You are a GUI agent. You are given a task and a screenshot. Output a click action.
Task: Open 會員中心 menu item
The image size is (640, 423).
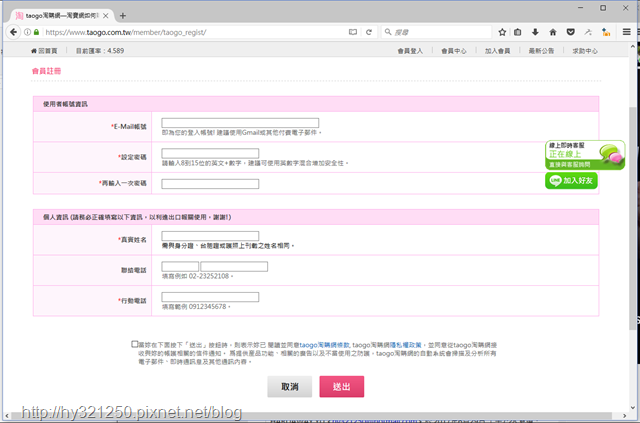[454, 51]
